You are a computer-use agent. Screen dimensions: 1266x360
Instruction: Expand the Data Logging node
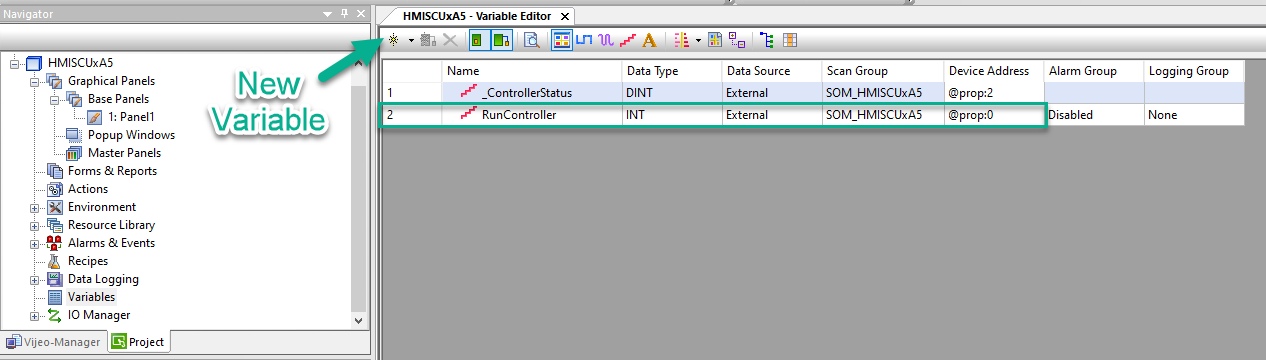pyautogui.click(x=34, y=279)
